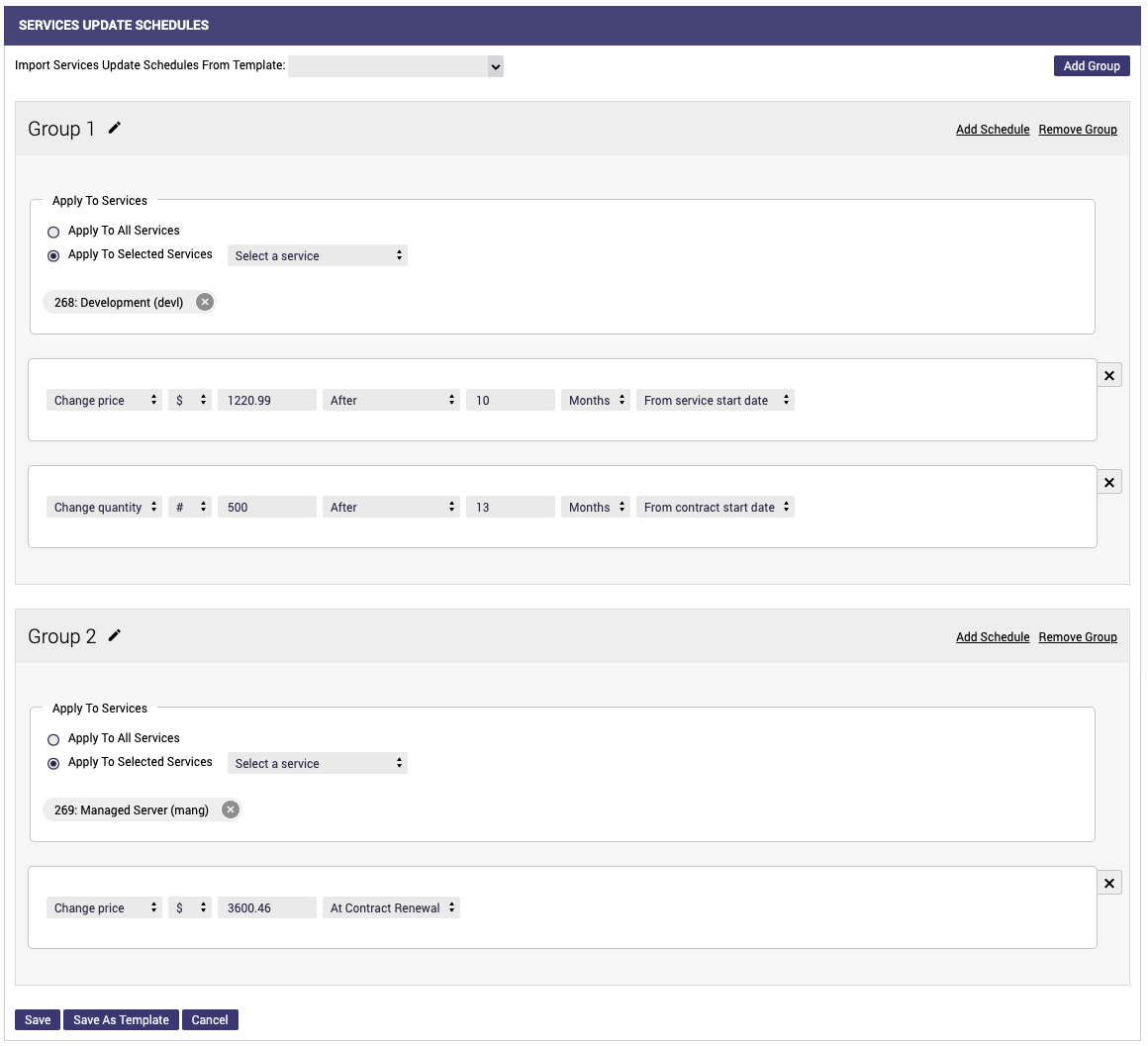
Task: Edit Group 2 name via pencil icon
Action: pyautogui.click(x=115, y=635)
